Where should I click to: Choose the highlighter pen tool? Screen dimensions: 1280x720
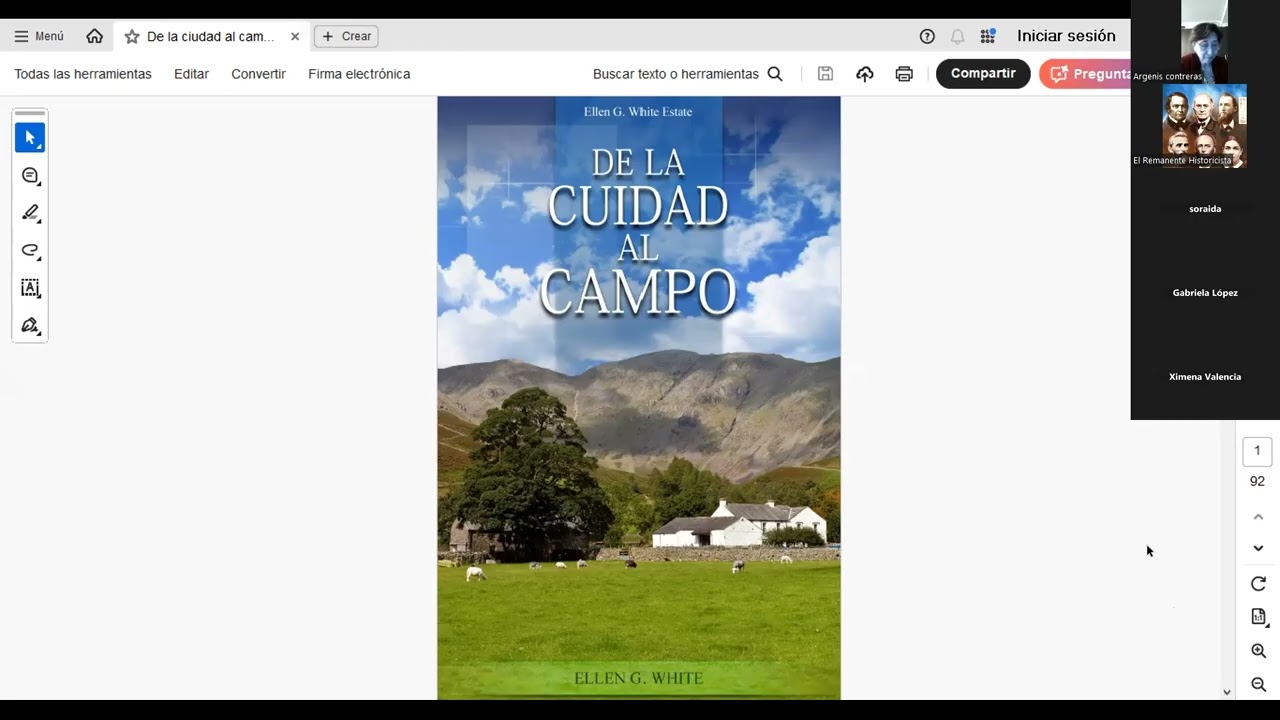30,213
